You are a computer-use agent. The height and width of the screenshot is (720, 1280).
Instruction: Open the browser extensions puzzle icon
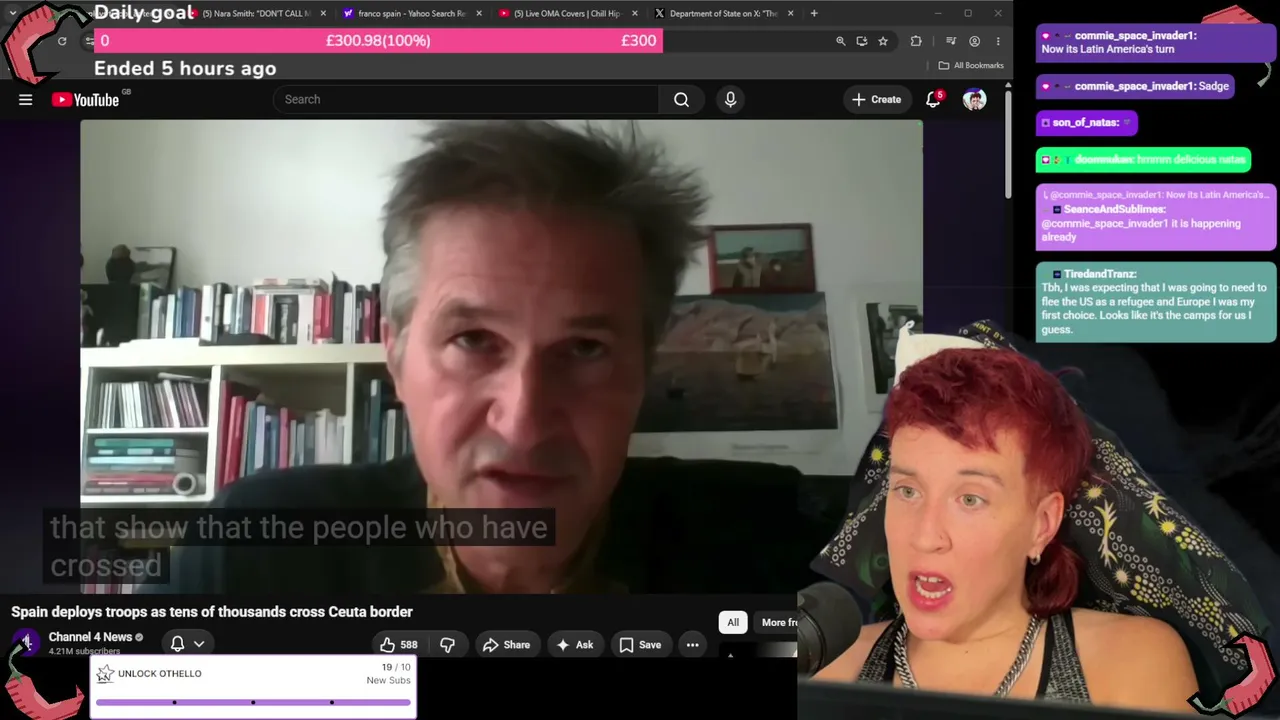pos(916,41)
